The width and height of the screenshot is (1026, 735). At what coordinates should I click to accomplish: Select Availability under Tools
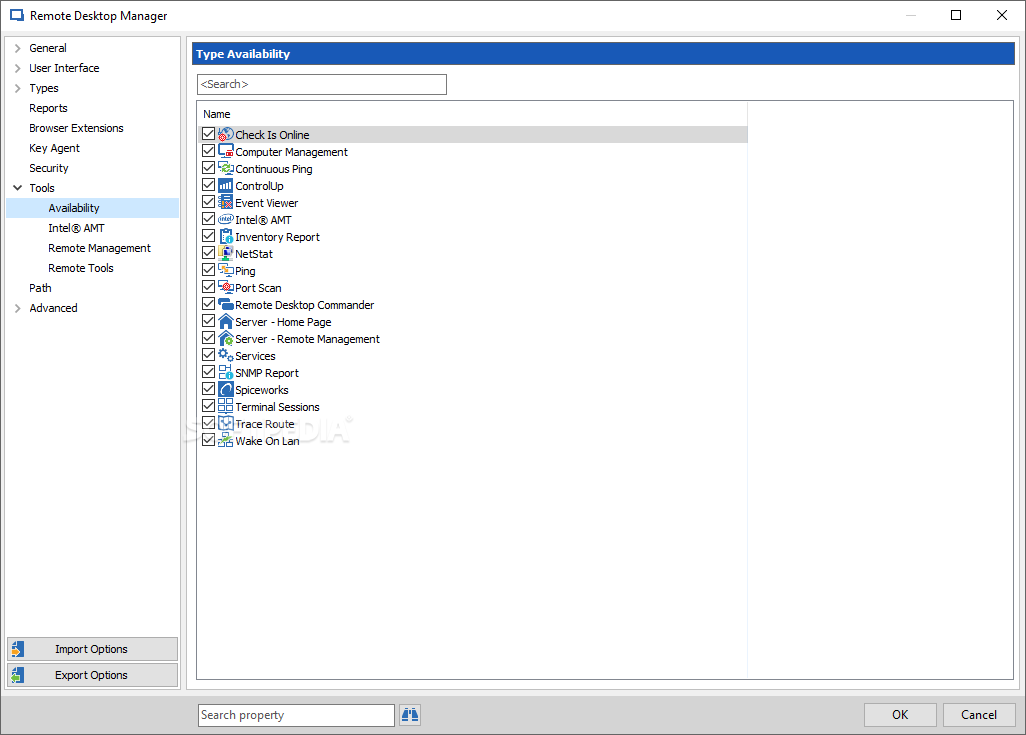92,208
